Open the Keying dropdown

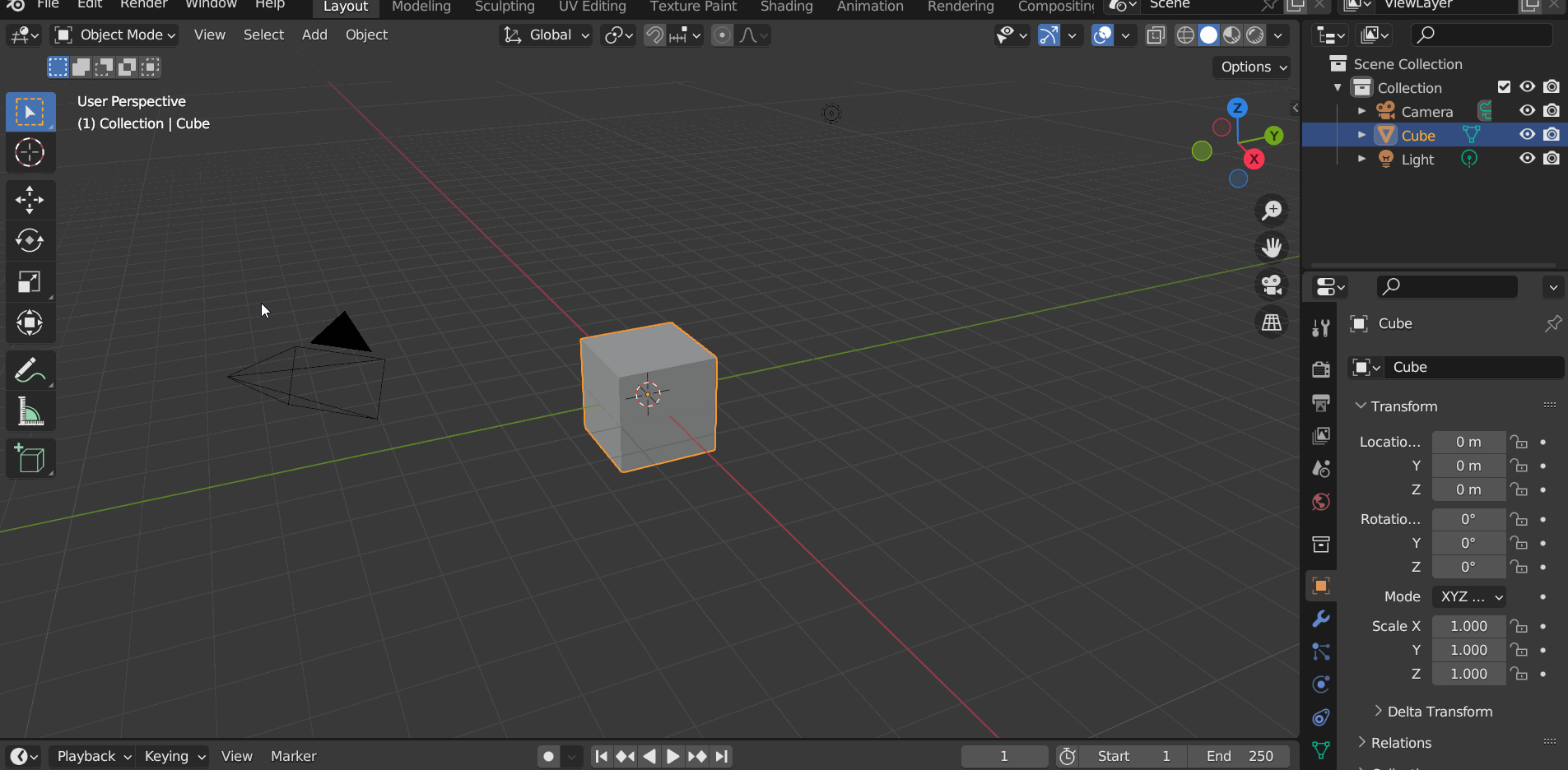173,756
